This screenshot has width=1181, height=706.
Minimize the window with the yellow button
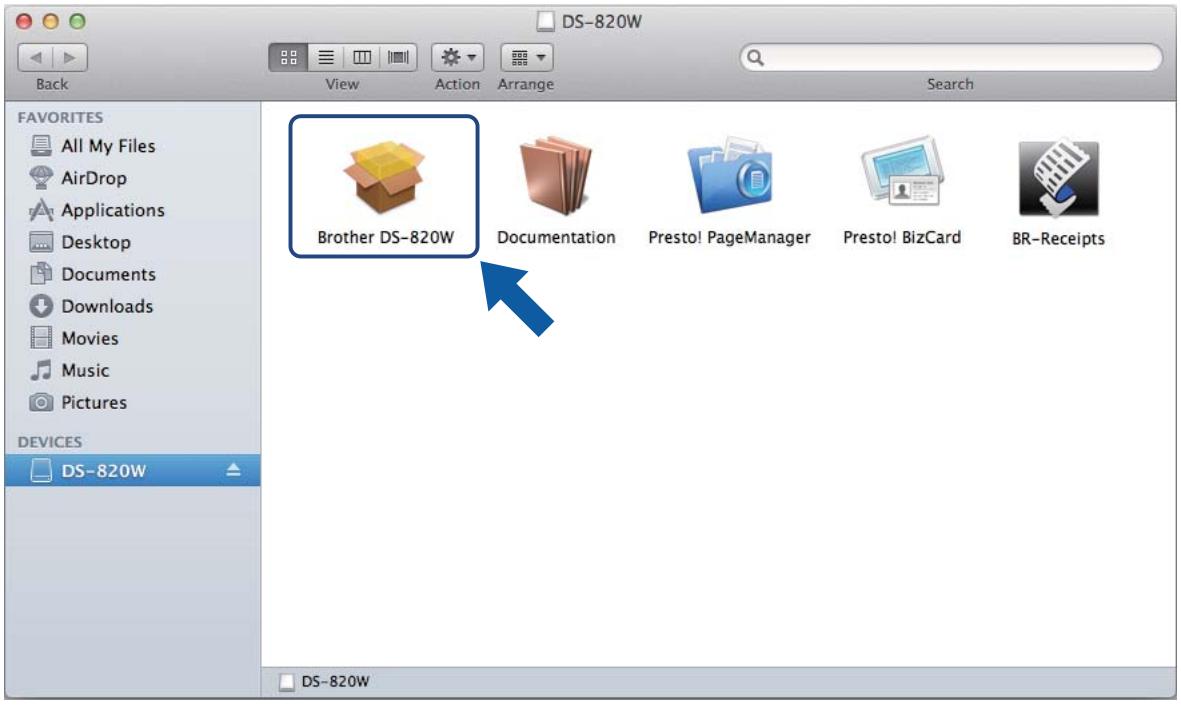tap(50, 21)
